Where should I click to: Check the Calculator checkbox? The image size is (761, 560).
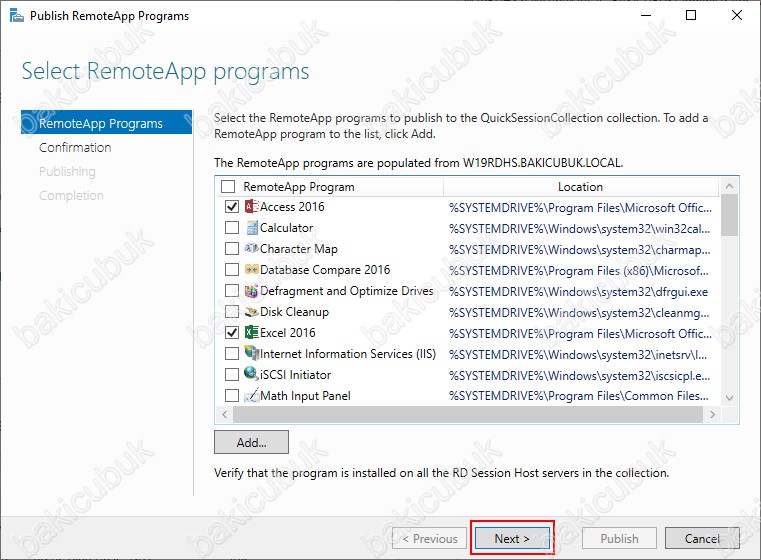(232, 228)
